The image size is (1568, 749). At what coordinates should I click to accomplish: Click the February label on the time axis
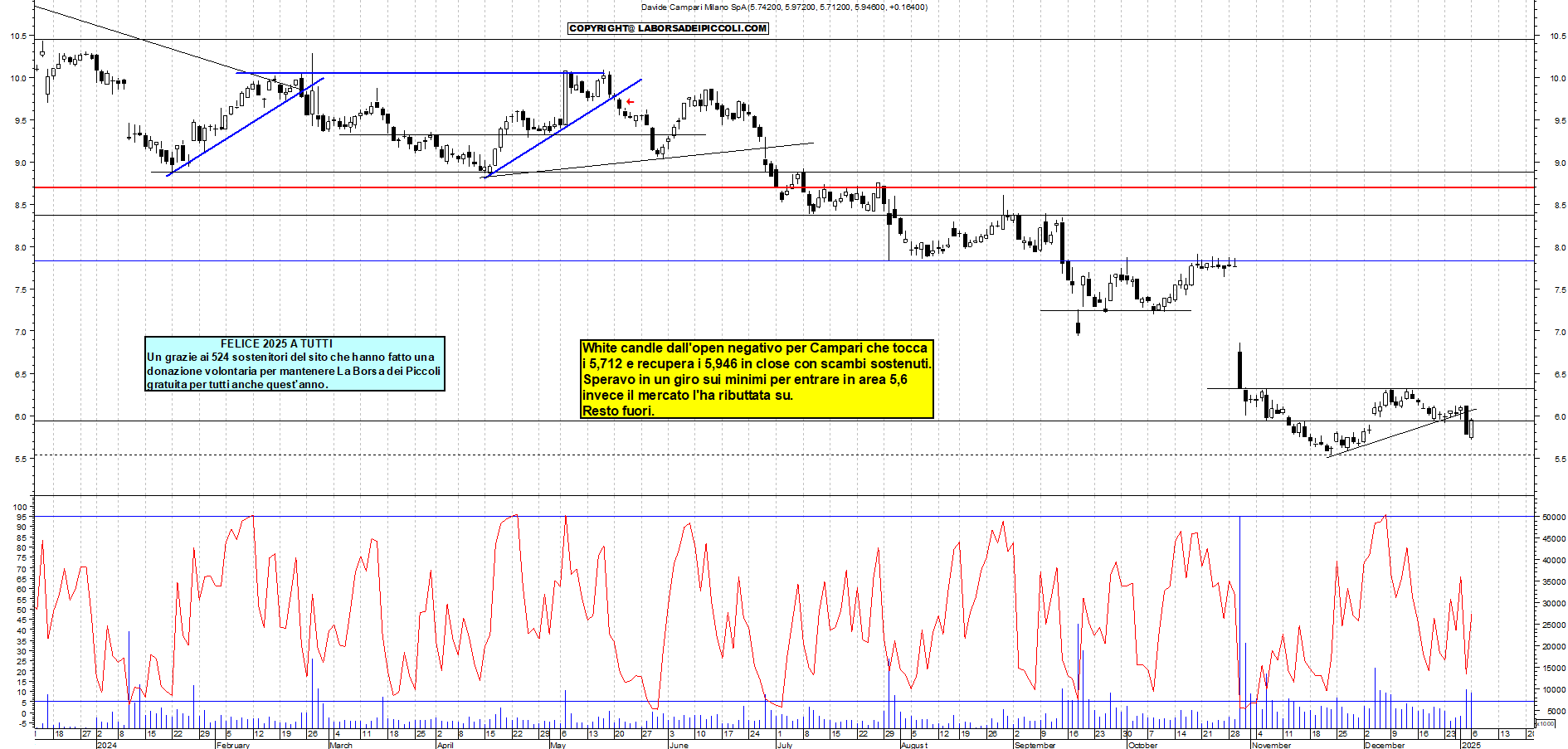tap(232, 745)
